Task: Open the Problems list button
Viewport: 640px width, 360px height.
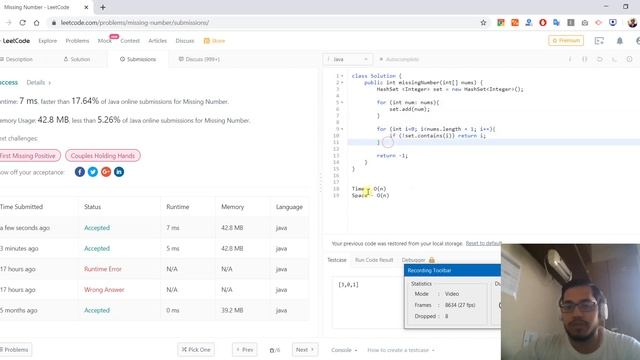Action: click(16, 350)
